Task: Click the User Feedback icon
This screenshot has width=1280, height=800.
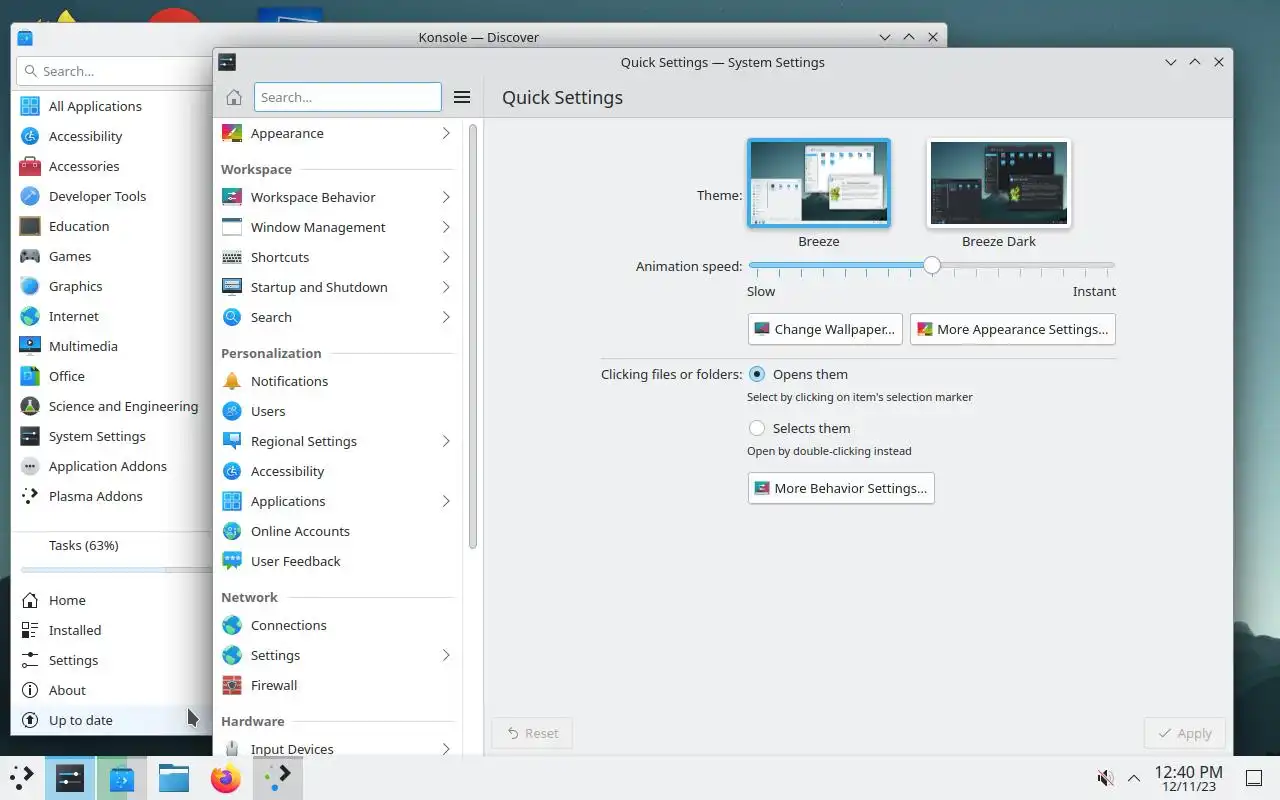Action: (x=232, y=561)
